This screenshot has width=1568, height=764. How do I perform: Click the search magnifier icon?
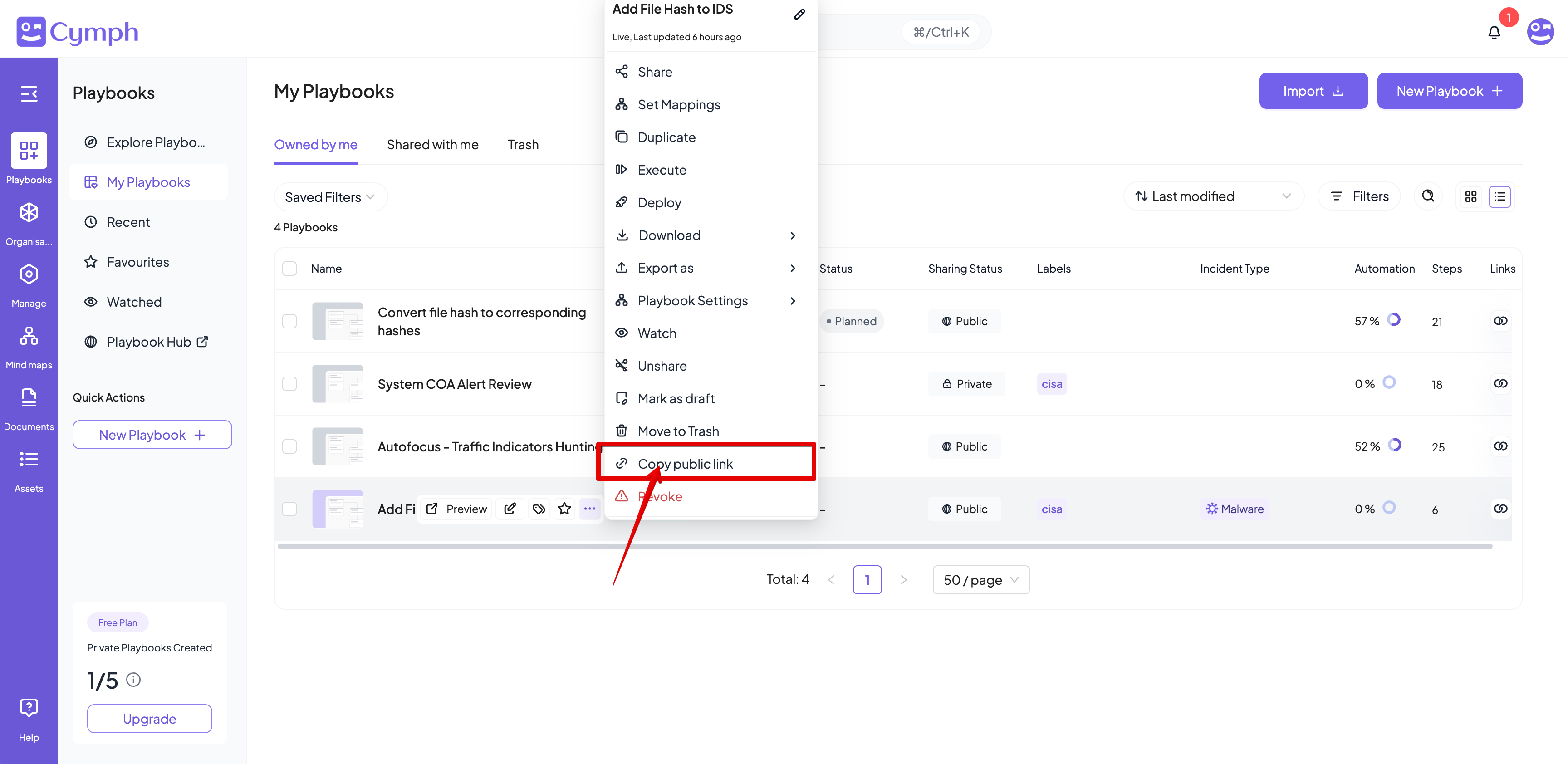coord(1427,196)
